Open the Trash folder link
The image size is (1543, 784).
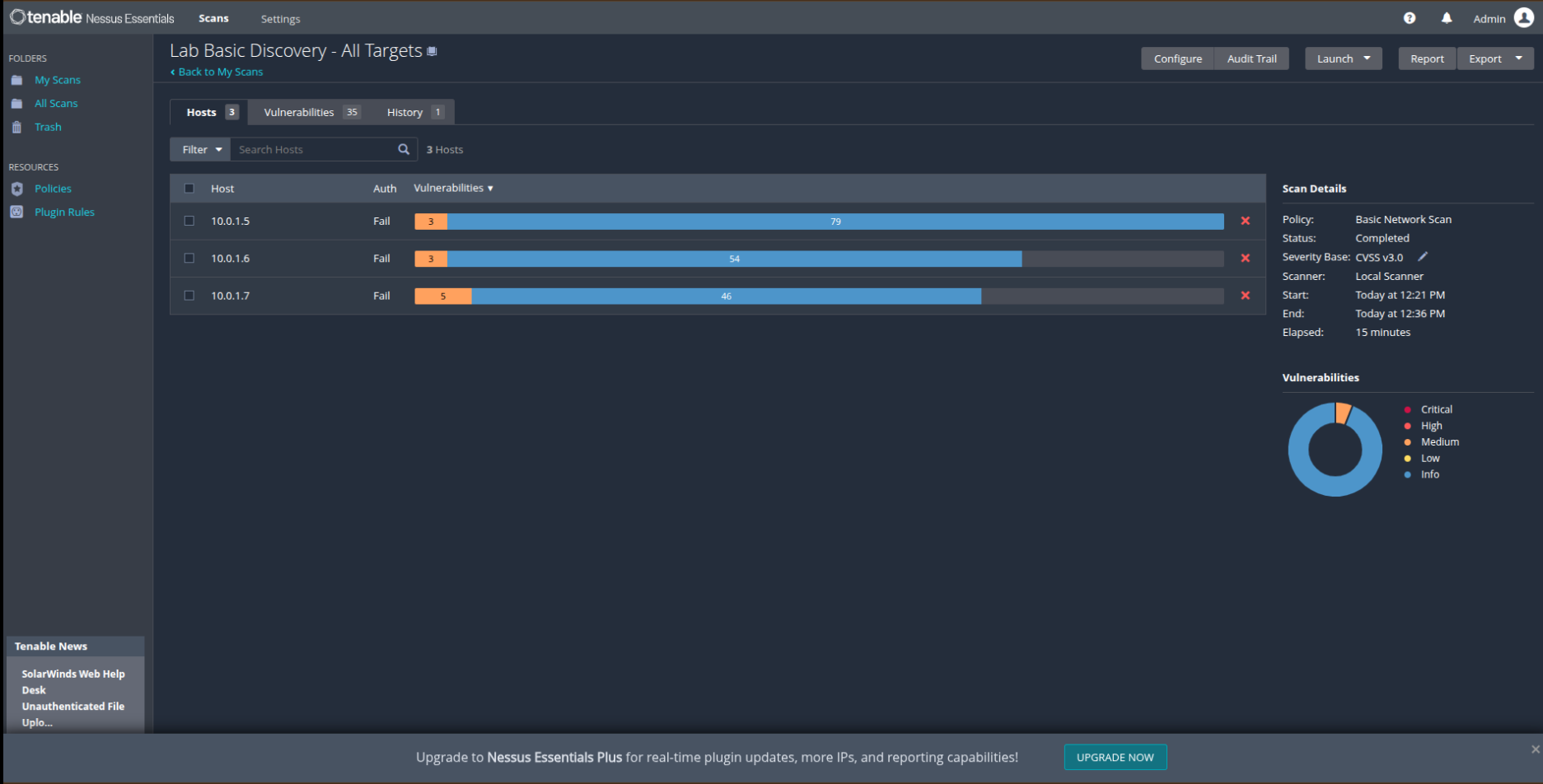pos(48,127)
